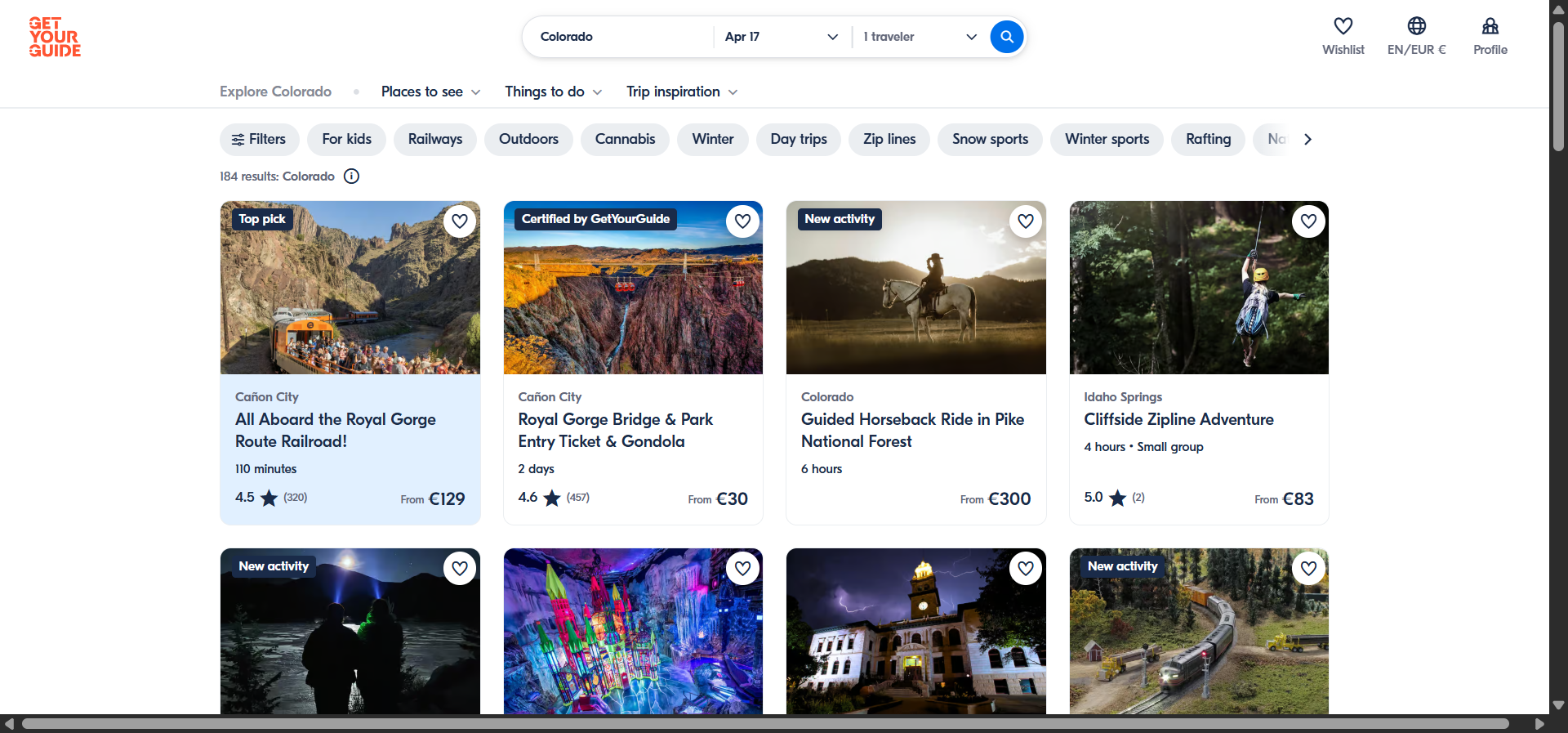Open the Profile icon
The width and height of the screenshot is (1568, 733).
coord(1490,27)
